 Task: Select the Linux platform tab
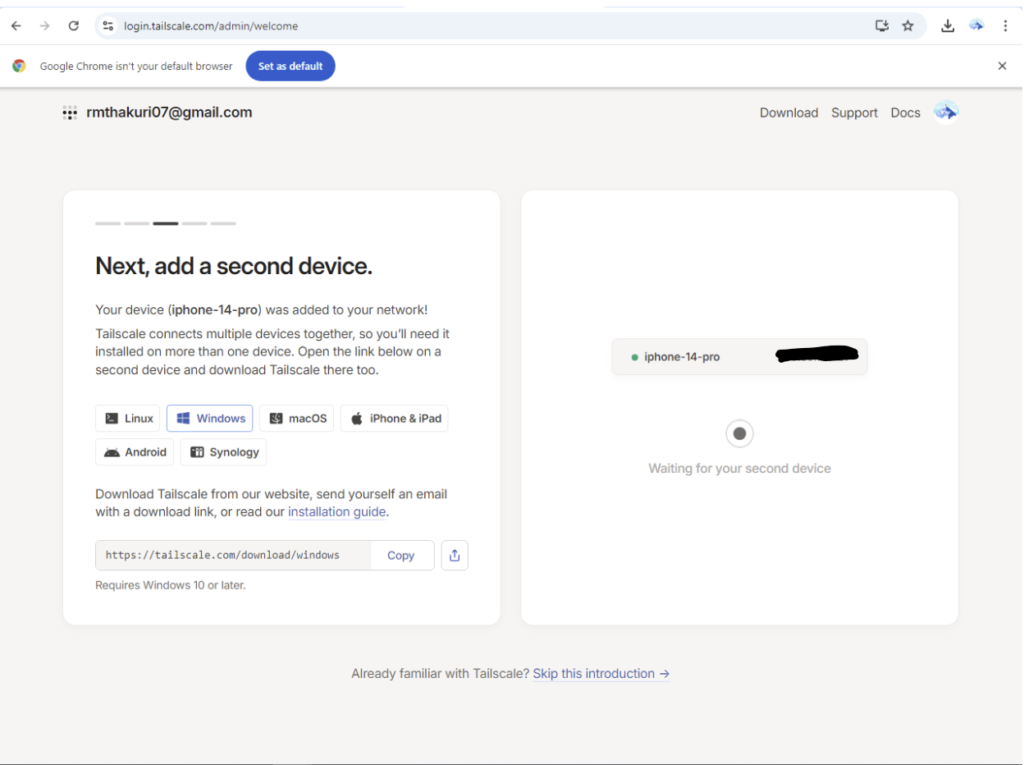[x=128, y=418]
